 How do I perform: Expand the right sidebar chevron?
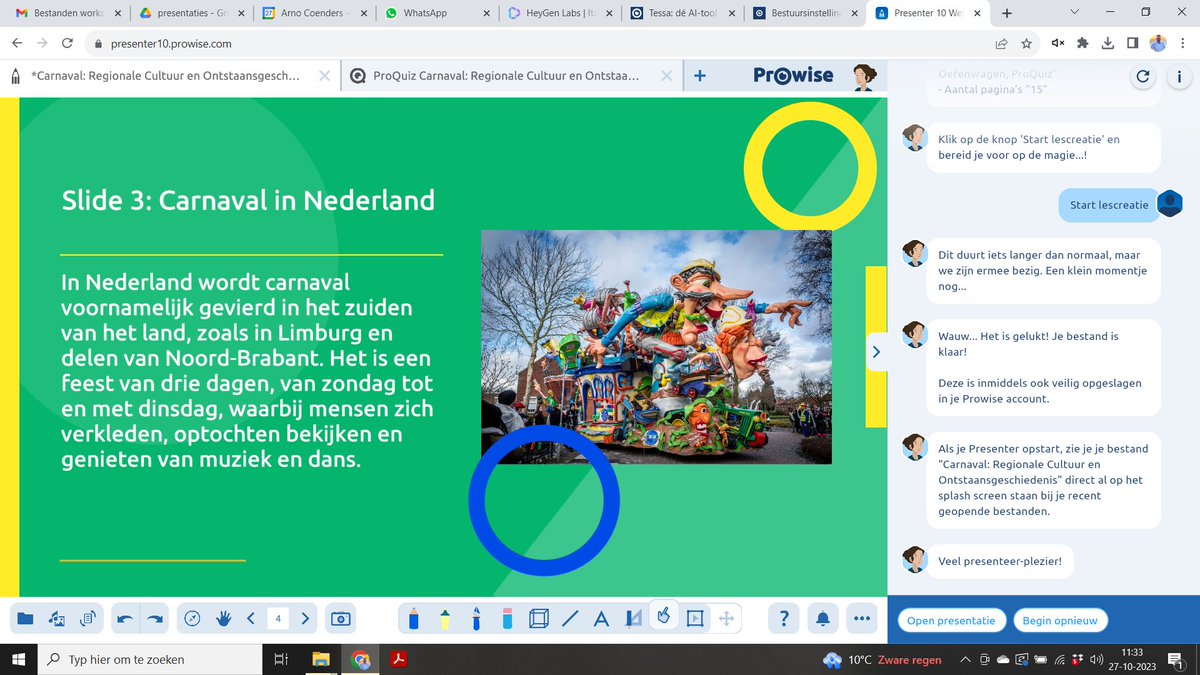click(875, 351)
